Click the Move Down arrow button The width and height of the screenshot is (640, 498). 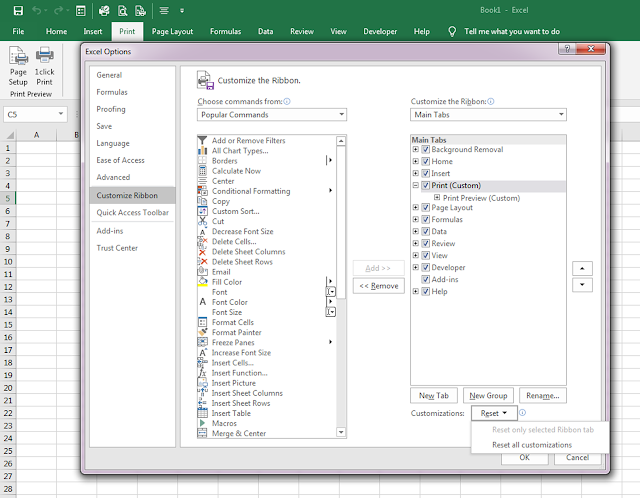point(582,285)
